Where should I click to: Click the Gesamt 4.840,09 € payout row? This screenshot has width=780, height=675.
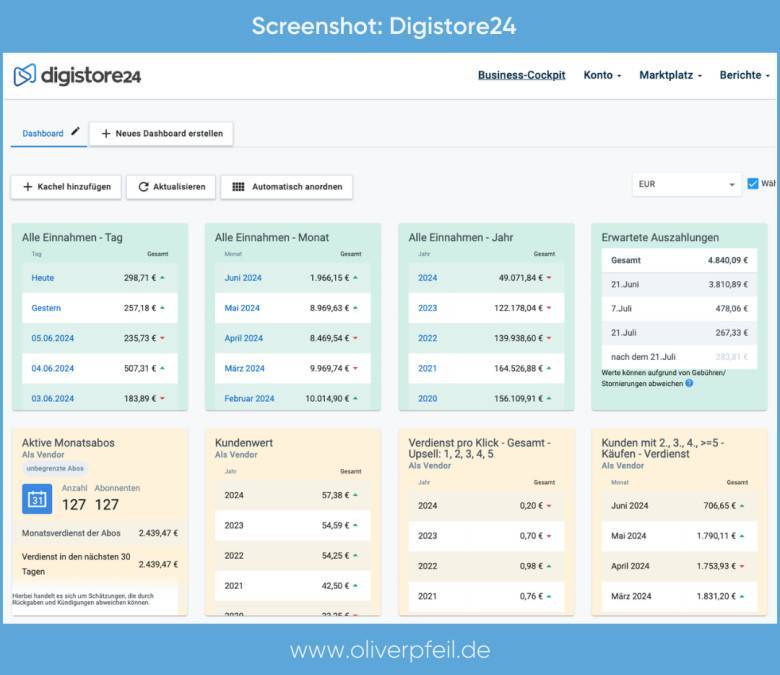(x=679, y=260)
